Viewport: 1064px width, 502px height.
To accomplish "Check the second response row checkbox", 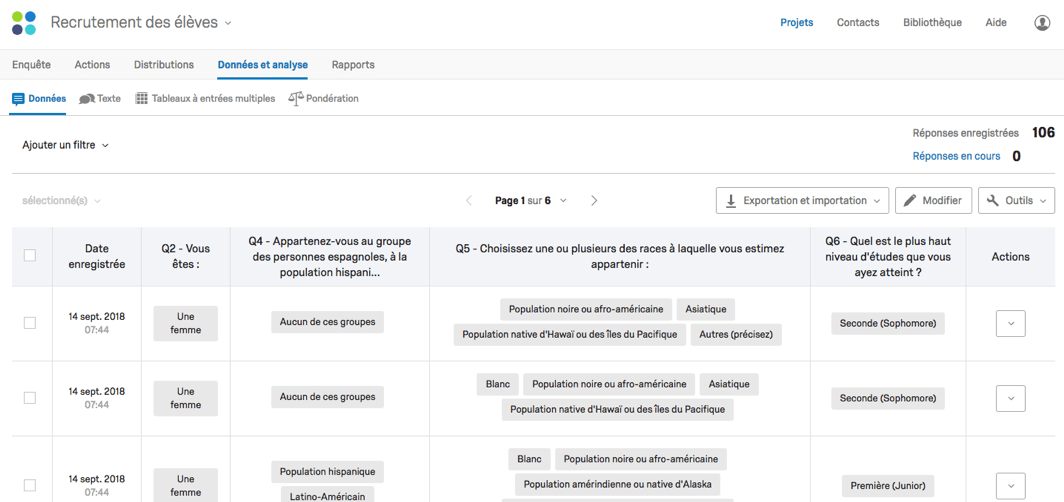I will pyautogui.click(x=30, y=398).
